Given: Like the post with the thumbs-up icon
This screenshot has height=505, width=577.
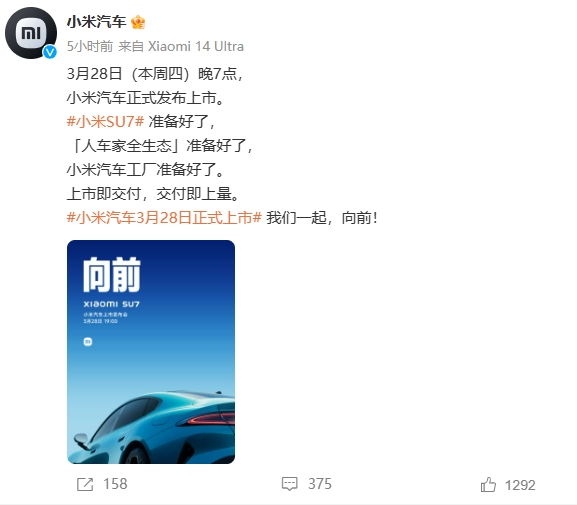Looking at the screenshot, I should pyautogui.click(x=488, y=484).
